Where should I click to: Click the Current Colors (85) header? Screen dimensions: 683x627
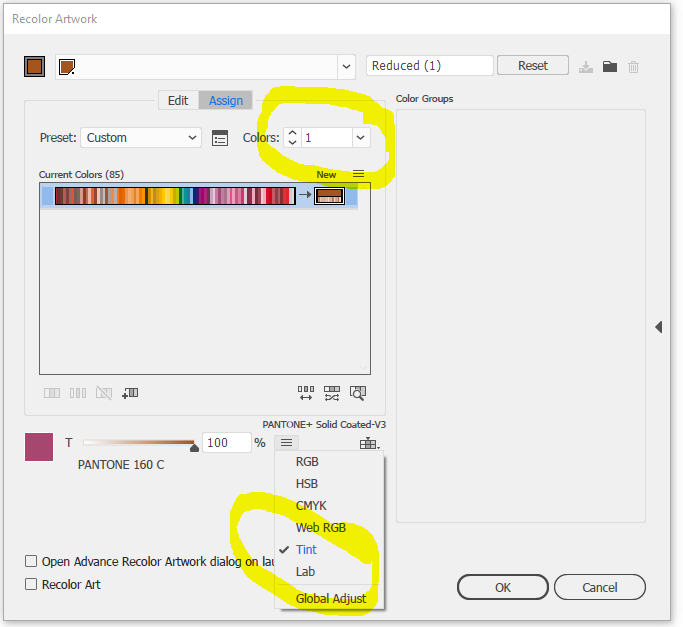click(81, 175)
